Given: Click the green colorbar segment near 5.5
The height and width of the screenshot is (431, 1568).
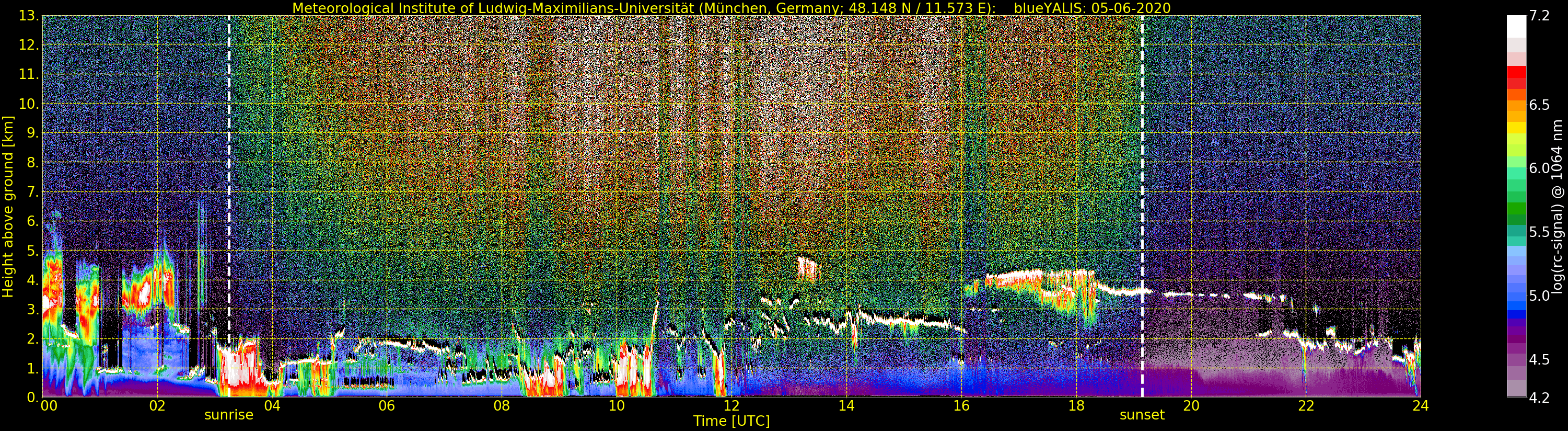Looking at the screenshot, I should tap(1516, 232).
